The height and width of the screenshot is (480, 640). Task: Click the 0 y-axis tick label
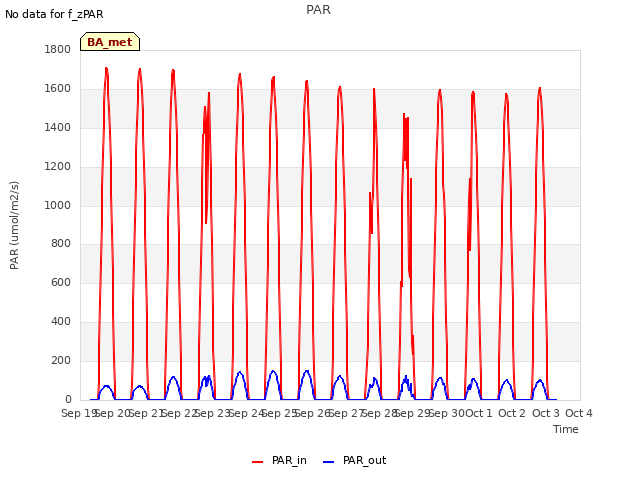tap(68, 399)
